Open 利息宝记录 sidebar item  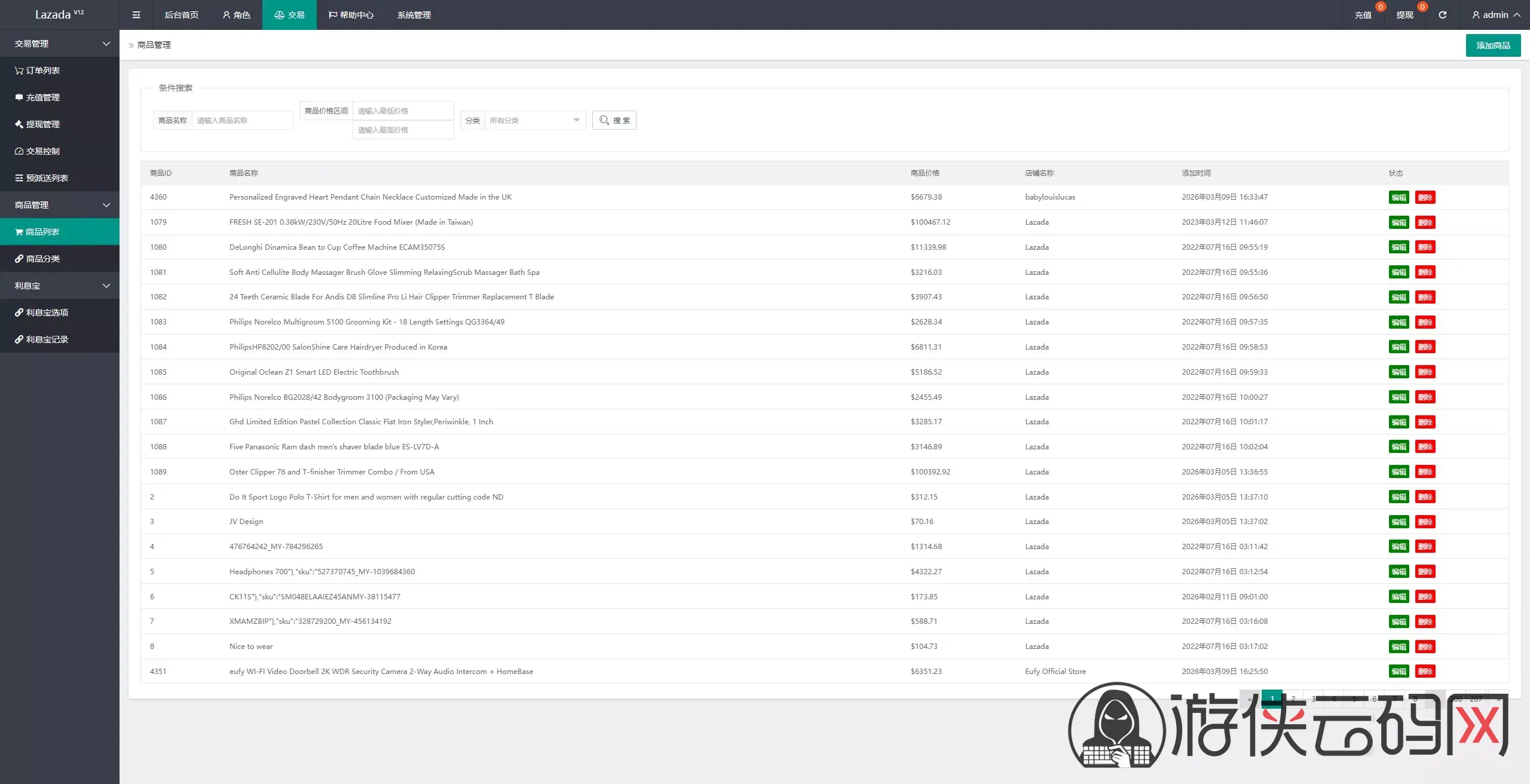point(60,339)
